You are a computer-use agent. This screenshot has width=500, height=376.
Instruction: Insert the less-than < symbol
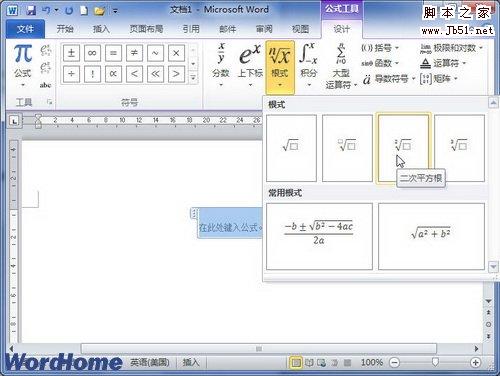tap(134, 74)
